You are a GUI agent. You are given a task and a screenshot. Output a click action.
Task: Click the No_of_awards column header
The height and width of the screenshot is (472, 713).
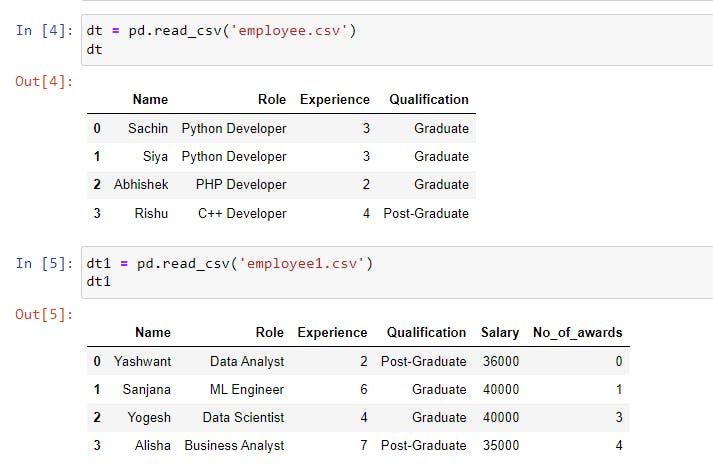(x=577, y=332)
